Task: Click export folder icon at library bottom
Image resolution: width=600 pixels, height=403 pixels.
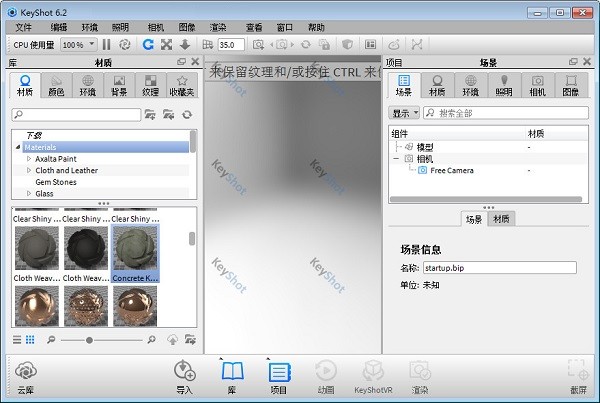Action: click(x=190, y=339)
